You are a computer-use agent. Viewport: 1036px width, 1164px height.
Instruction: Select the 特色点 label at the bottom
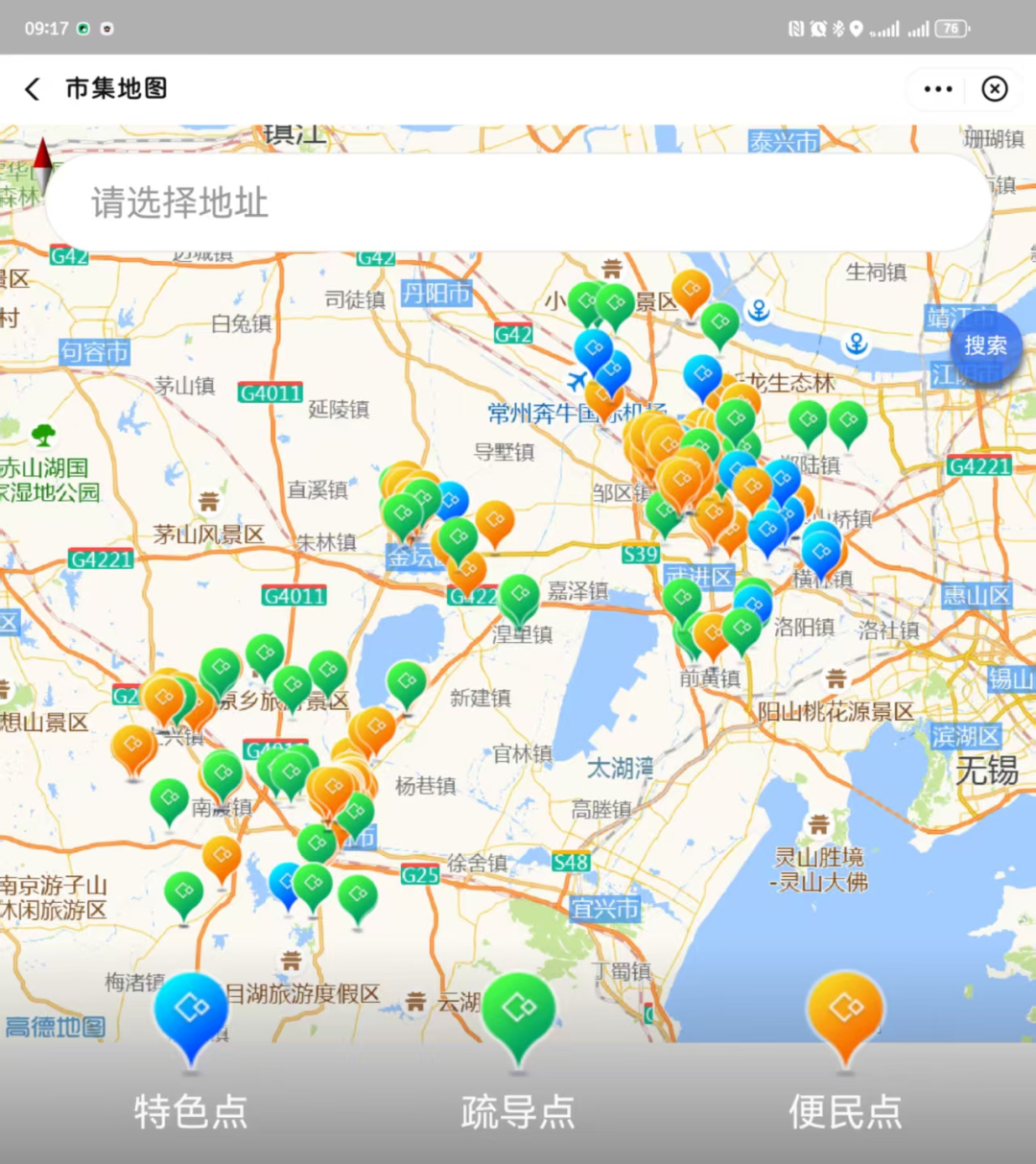pyautogui.click(x=191, y=1112)
